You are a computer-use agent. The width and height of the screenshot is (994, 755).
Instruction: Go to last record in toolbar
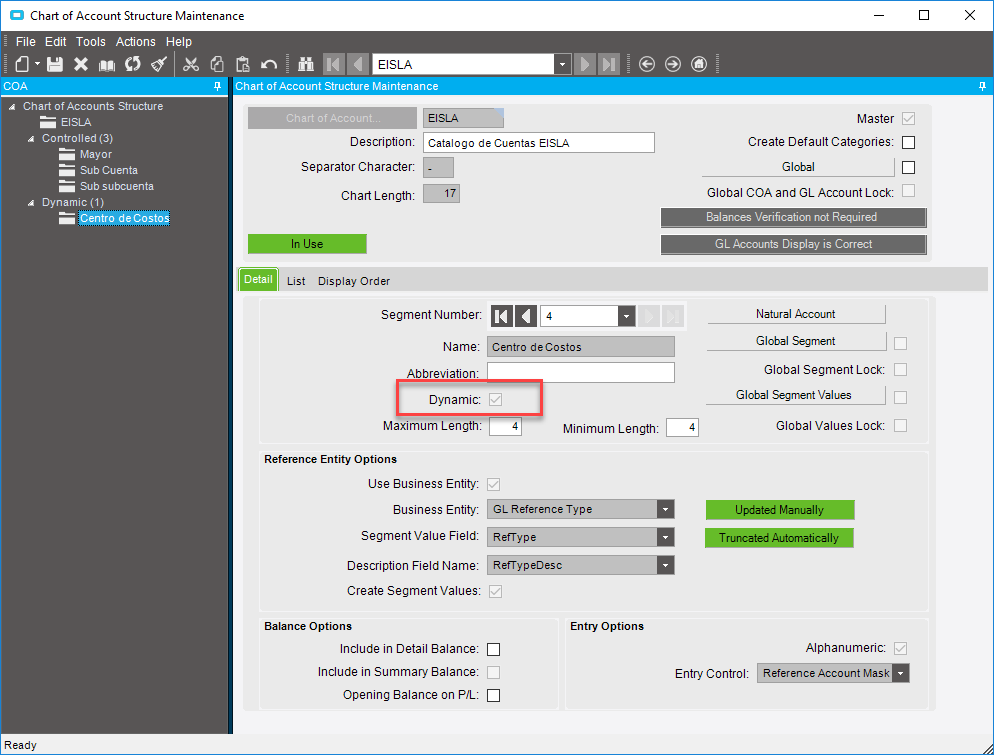609,64
